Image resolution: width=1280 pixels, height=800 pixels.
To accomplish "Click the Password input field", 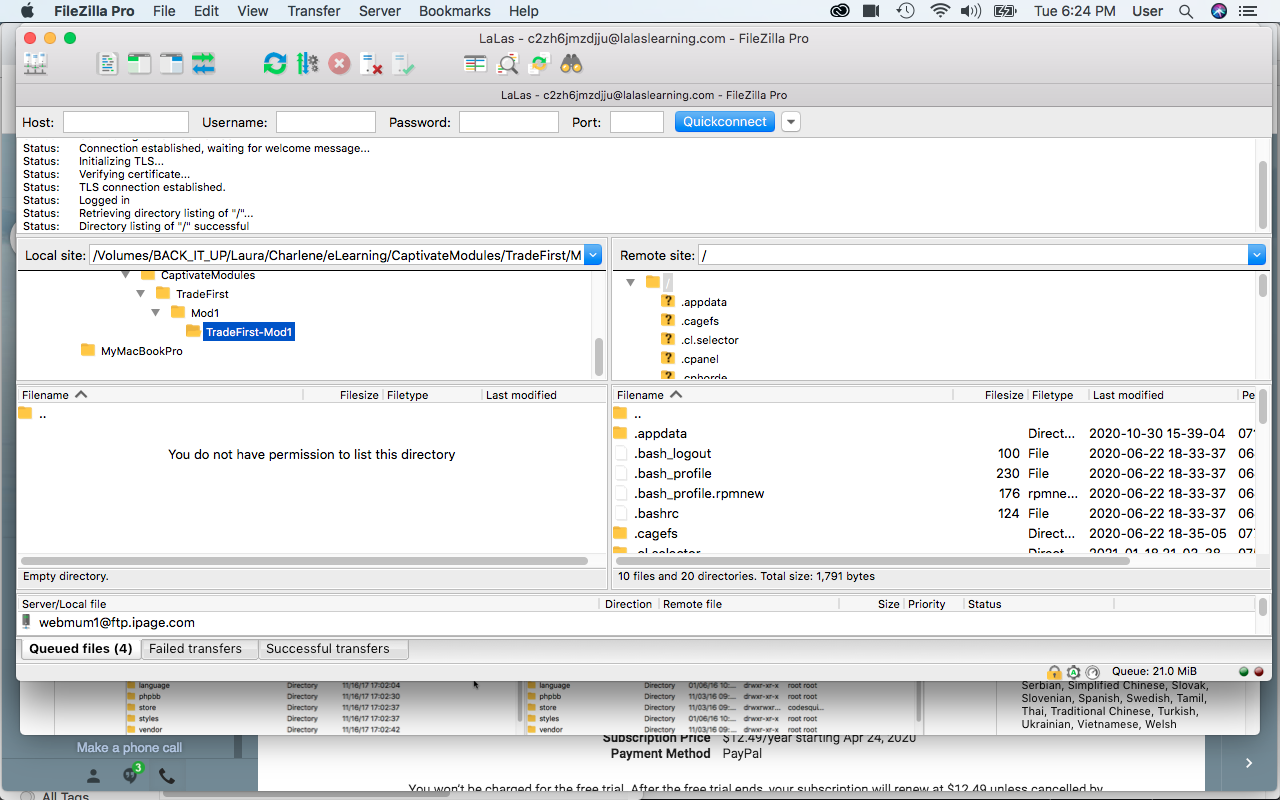I will [x=509, y=122].
